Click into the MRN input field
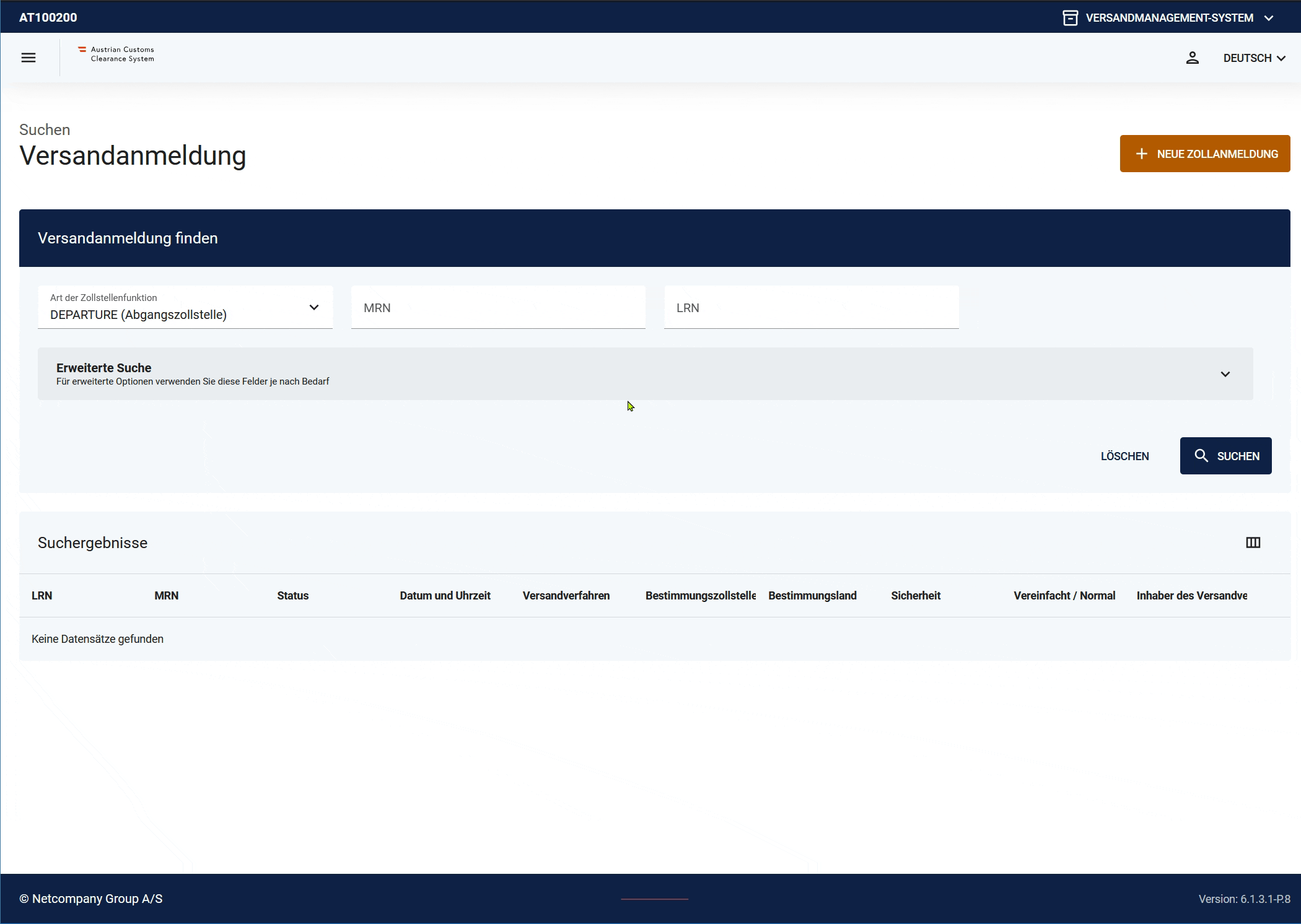 point(498,308)
